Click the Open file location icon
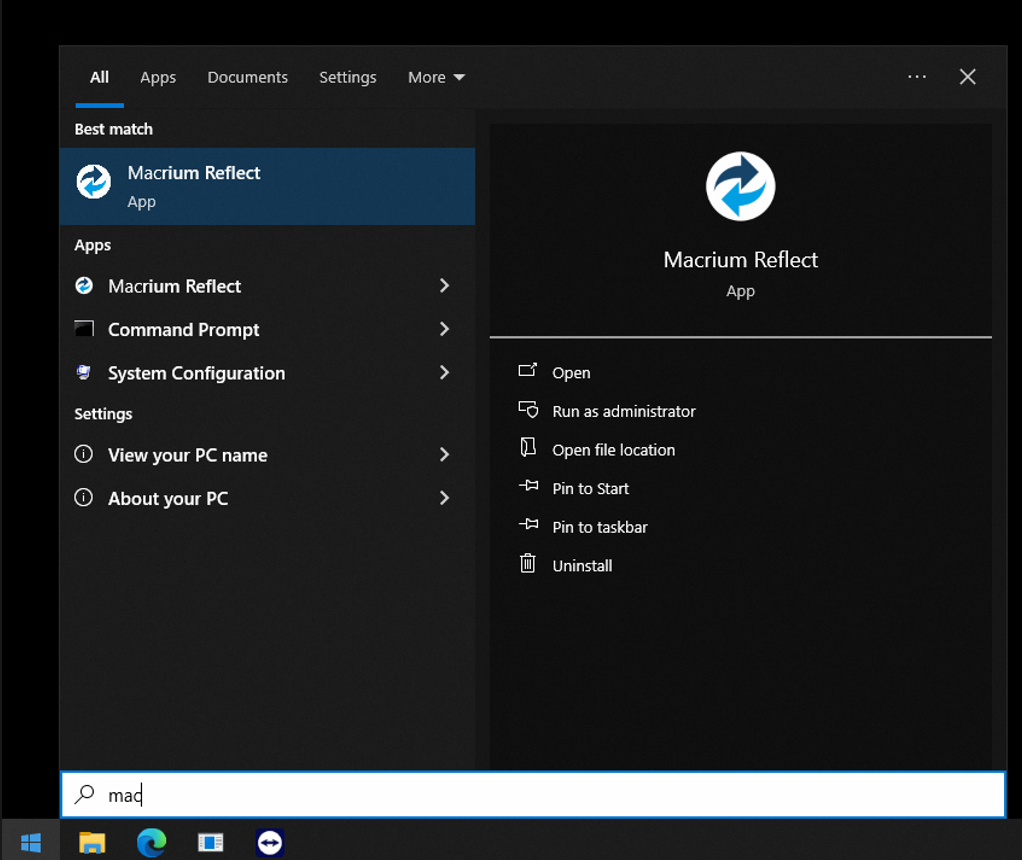 (x=528, y=449)
